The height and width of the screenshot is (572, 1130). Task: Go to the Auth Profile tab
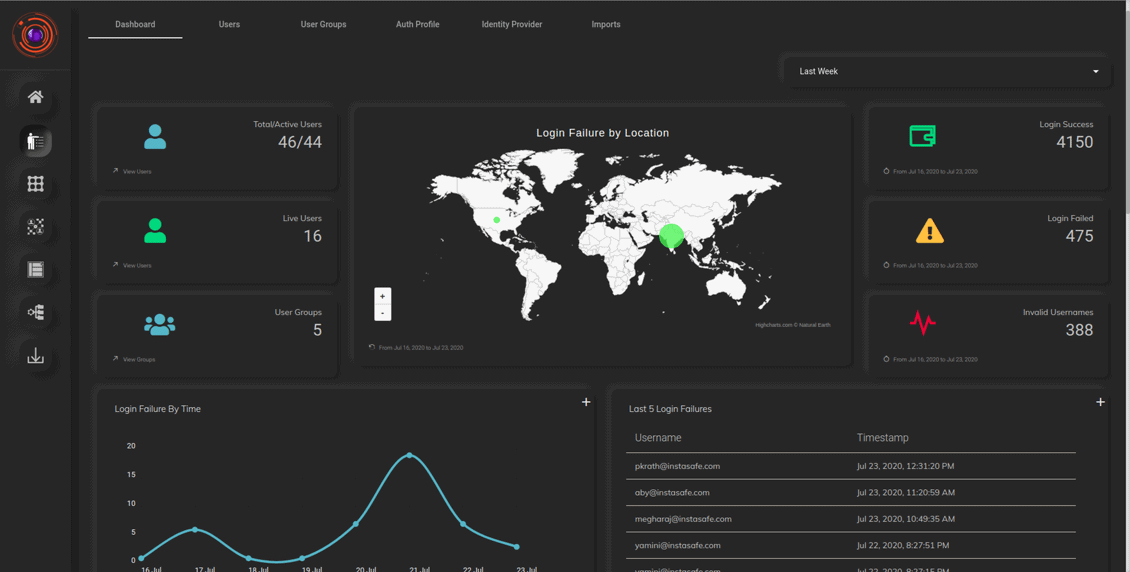click(x=417, y=24)
